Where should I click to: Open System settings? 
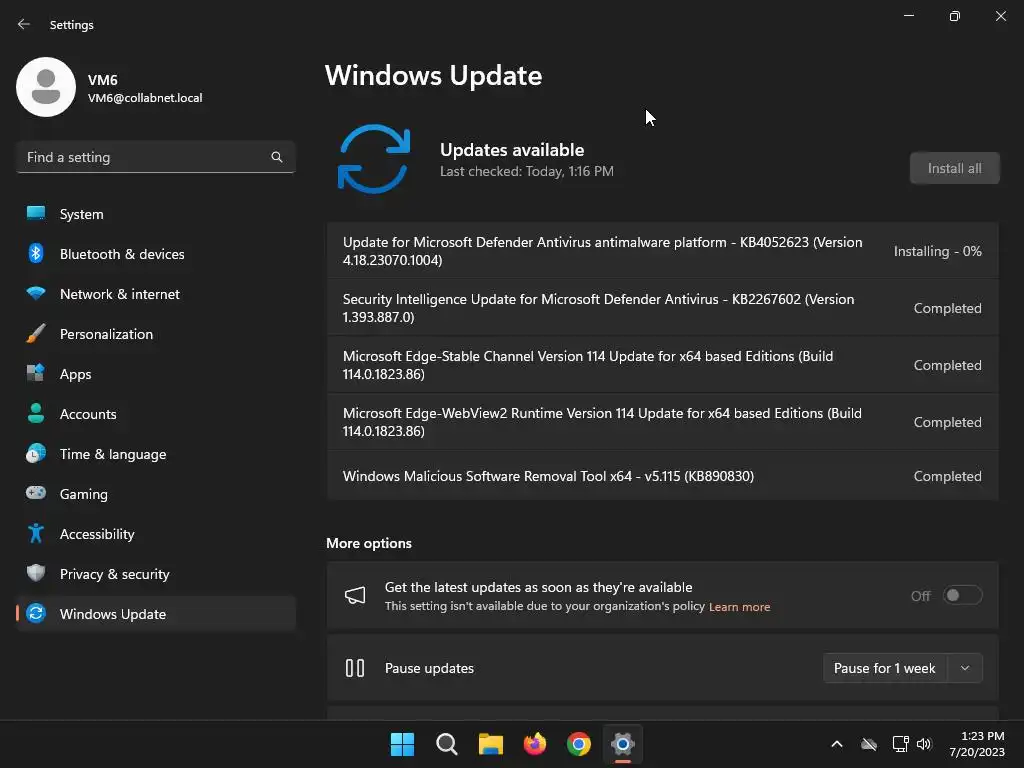pyautogui.click(x=156, y=214)
